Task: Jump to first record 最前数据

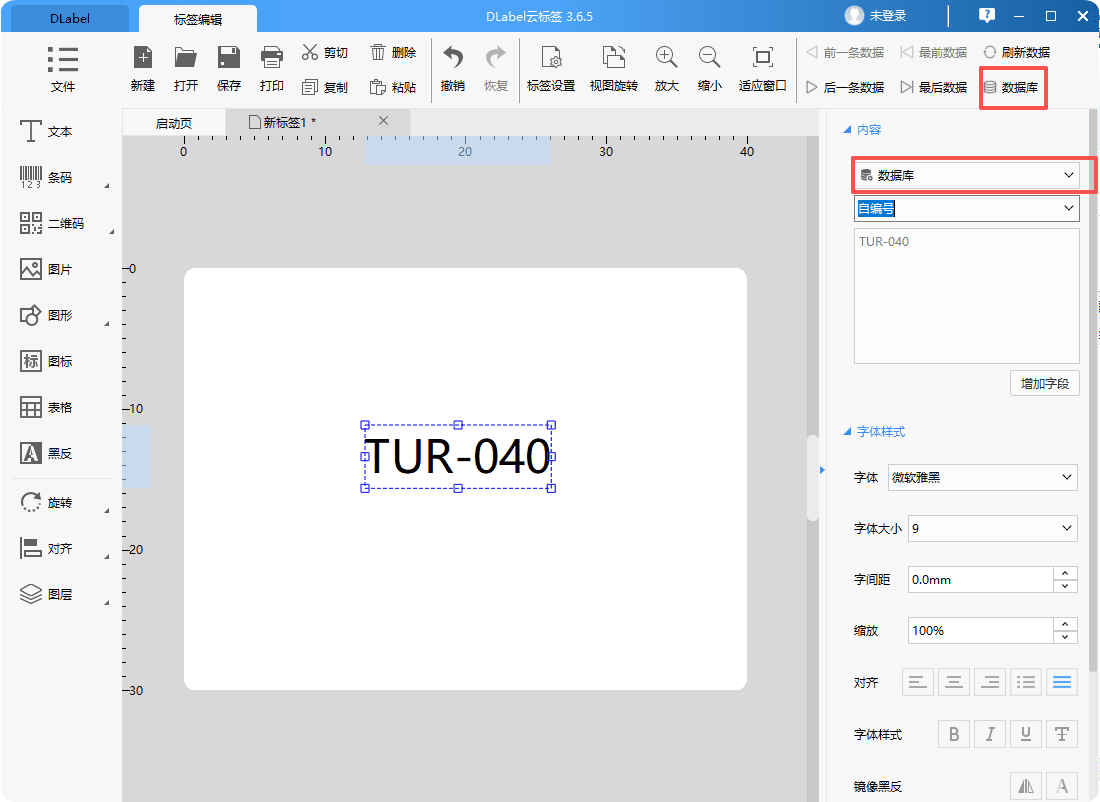Action: pos(934,53)
